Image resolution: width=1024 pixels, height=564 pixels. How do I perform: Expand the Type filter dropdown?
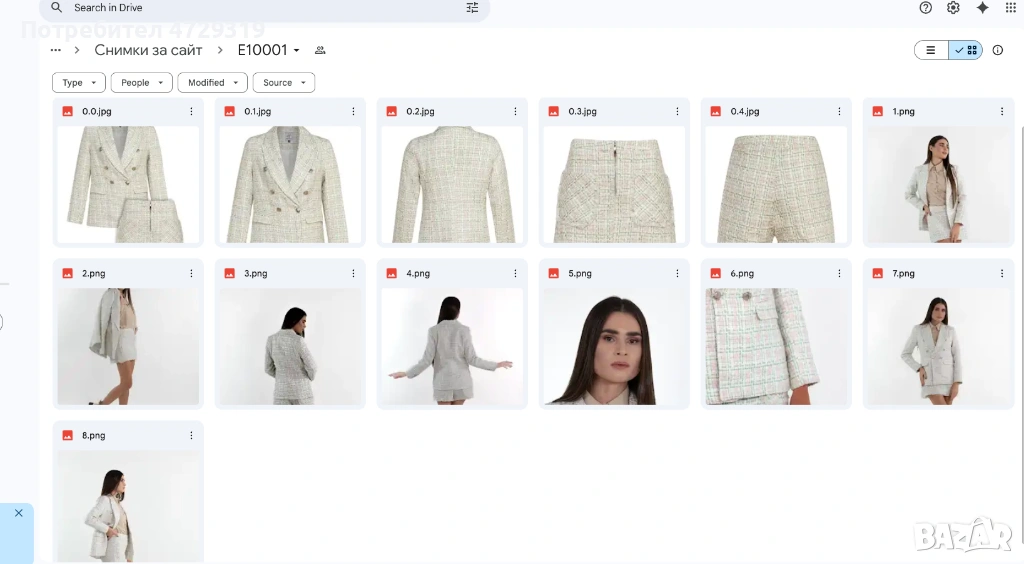tap(79, 83)
